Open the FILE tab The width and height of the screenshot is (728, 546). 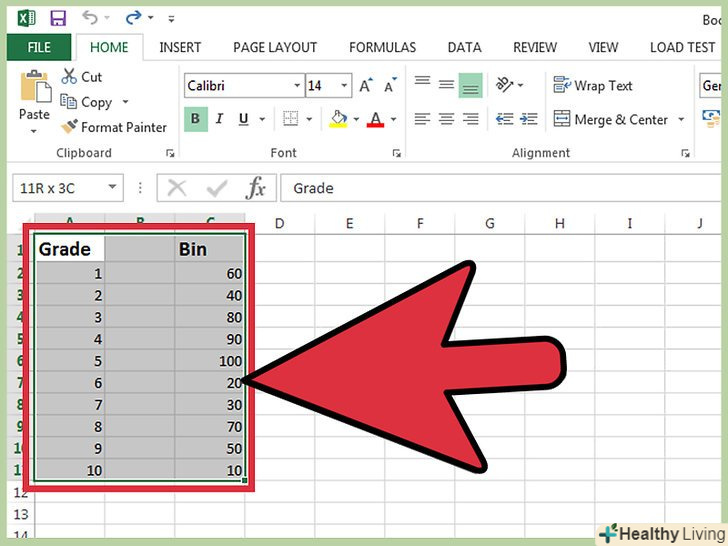pyautogui.click(x=39, y=47)
